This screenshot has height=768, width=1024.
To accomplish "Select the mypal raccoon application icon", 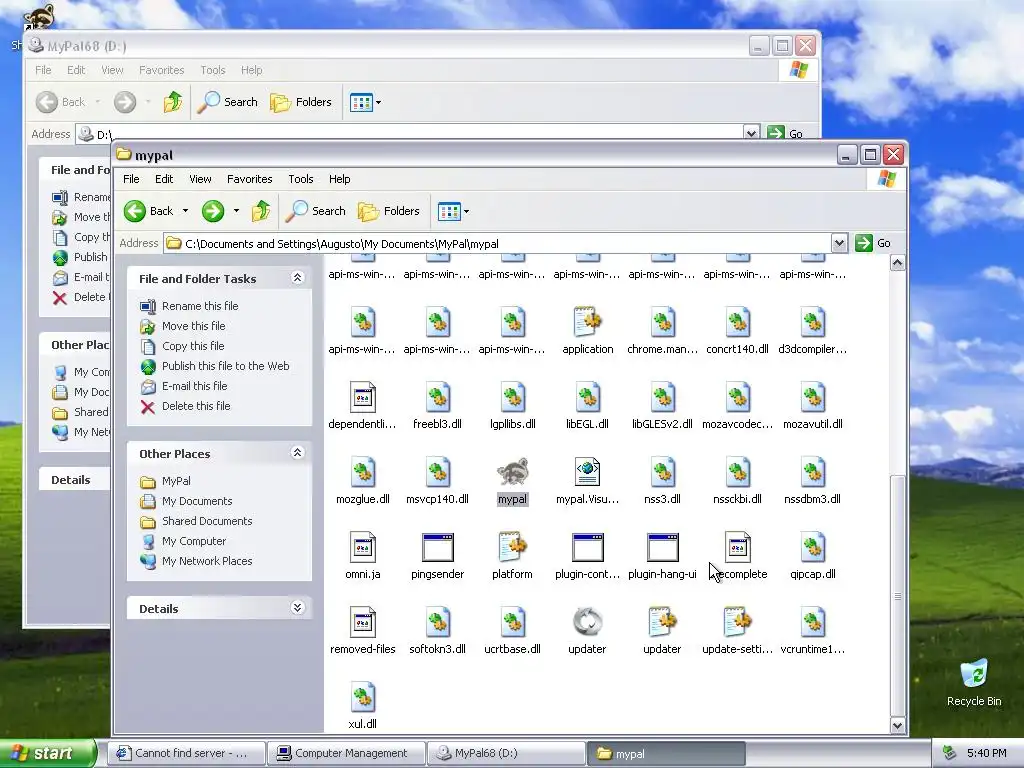I will 512,472.
